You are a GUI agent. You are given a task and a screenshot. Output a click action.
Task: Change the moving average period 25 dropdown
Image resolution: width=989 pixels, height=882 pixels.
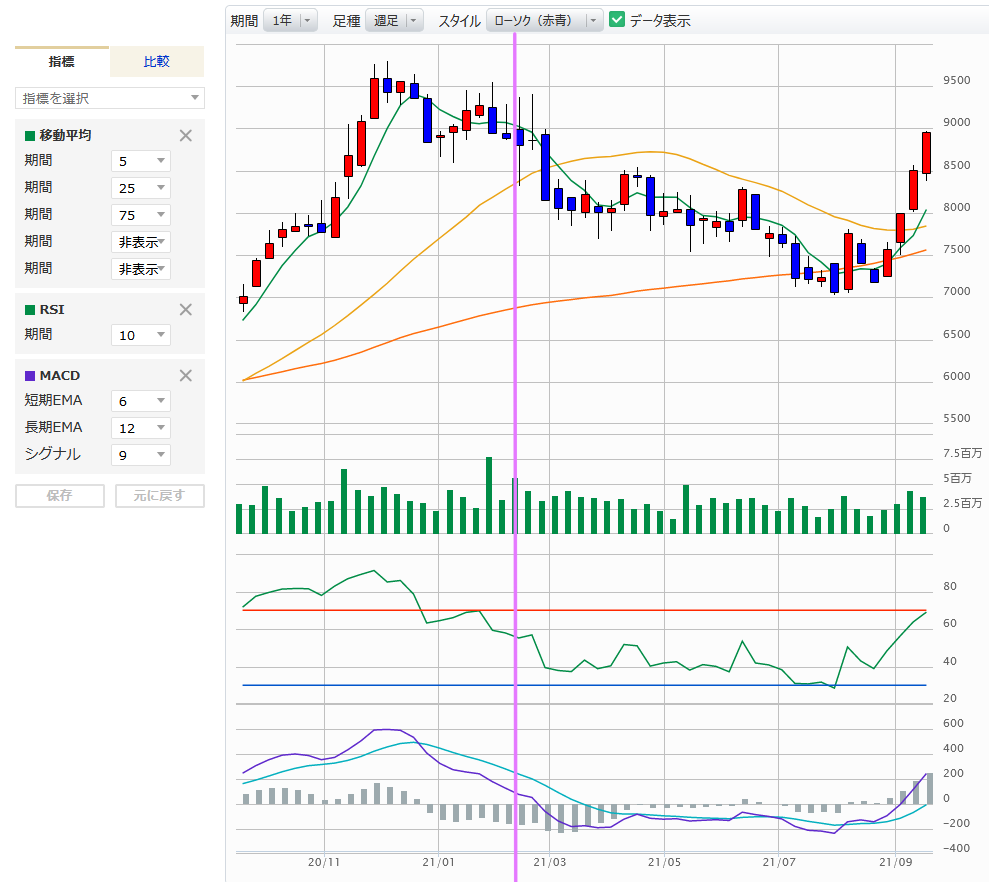point(141,188)
